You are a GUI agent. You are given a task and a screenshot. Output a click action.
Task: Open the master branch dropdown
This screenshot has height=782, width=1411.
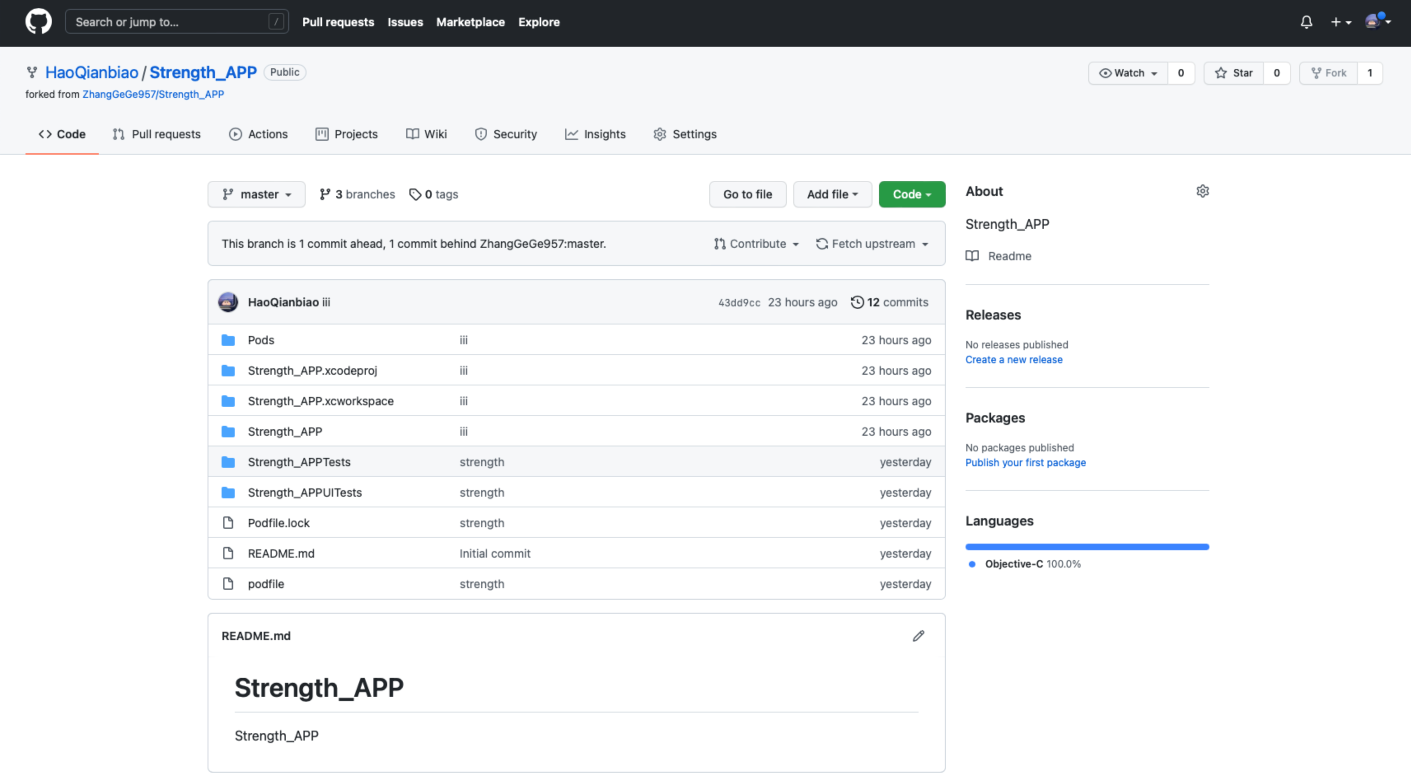click(x=256, y=194)
